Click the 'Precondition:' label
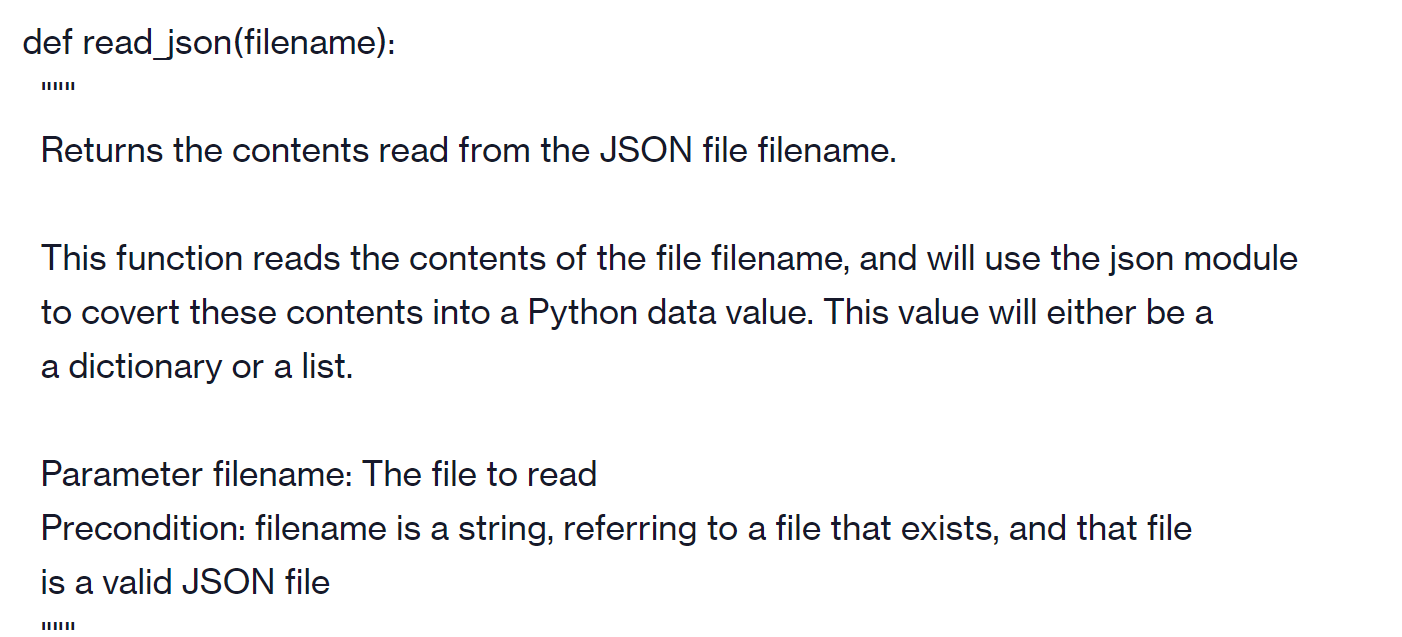Screen dimensions: 1402x637 (x=143, y=527)
